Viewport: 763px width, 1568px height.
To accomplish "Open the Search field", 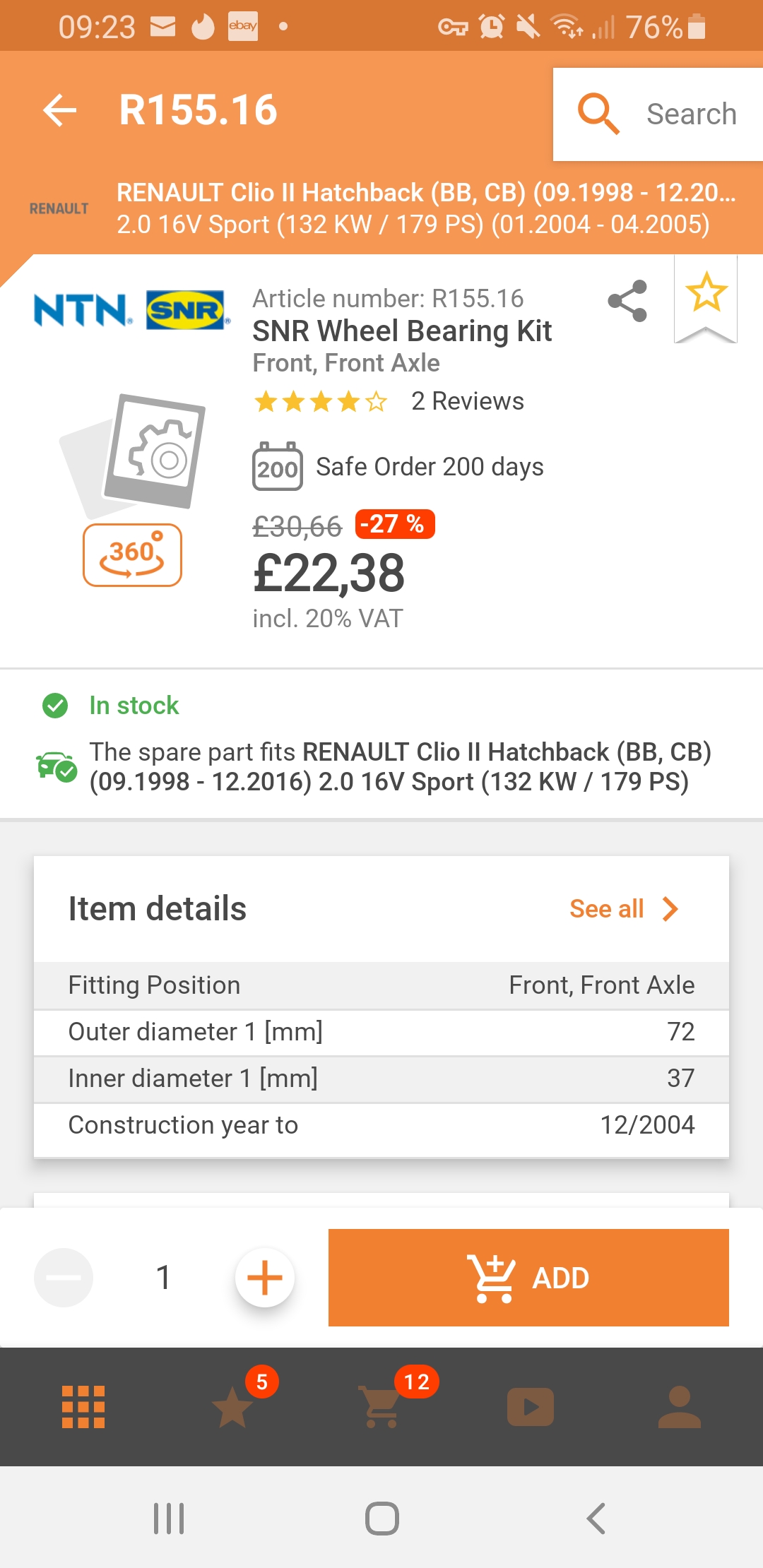I will pyautogui.click(x=658, y=114).
